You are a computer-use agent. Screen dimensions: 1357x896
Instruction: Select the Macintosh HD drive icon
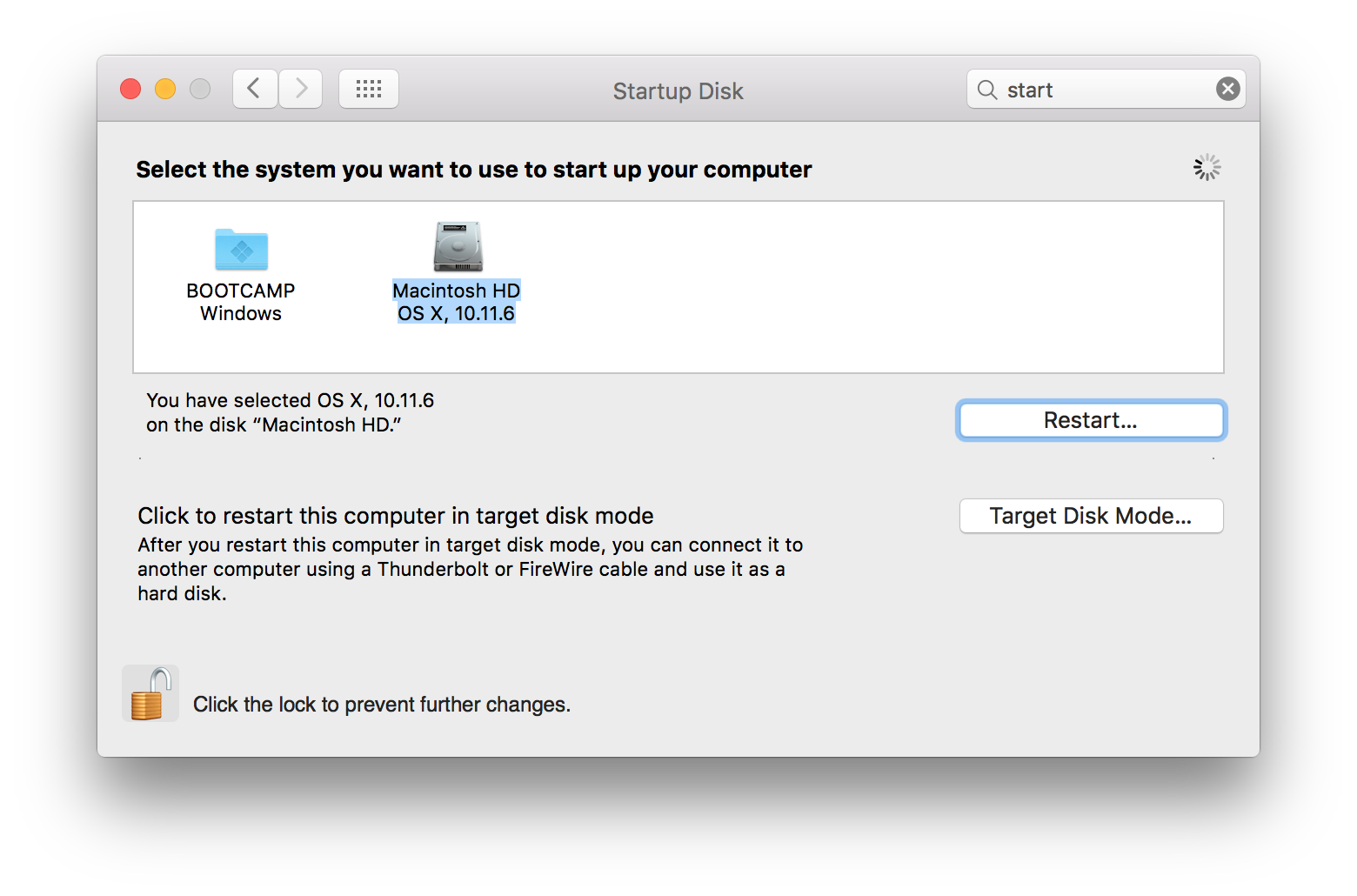458,247
